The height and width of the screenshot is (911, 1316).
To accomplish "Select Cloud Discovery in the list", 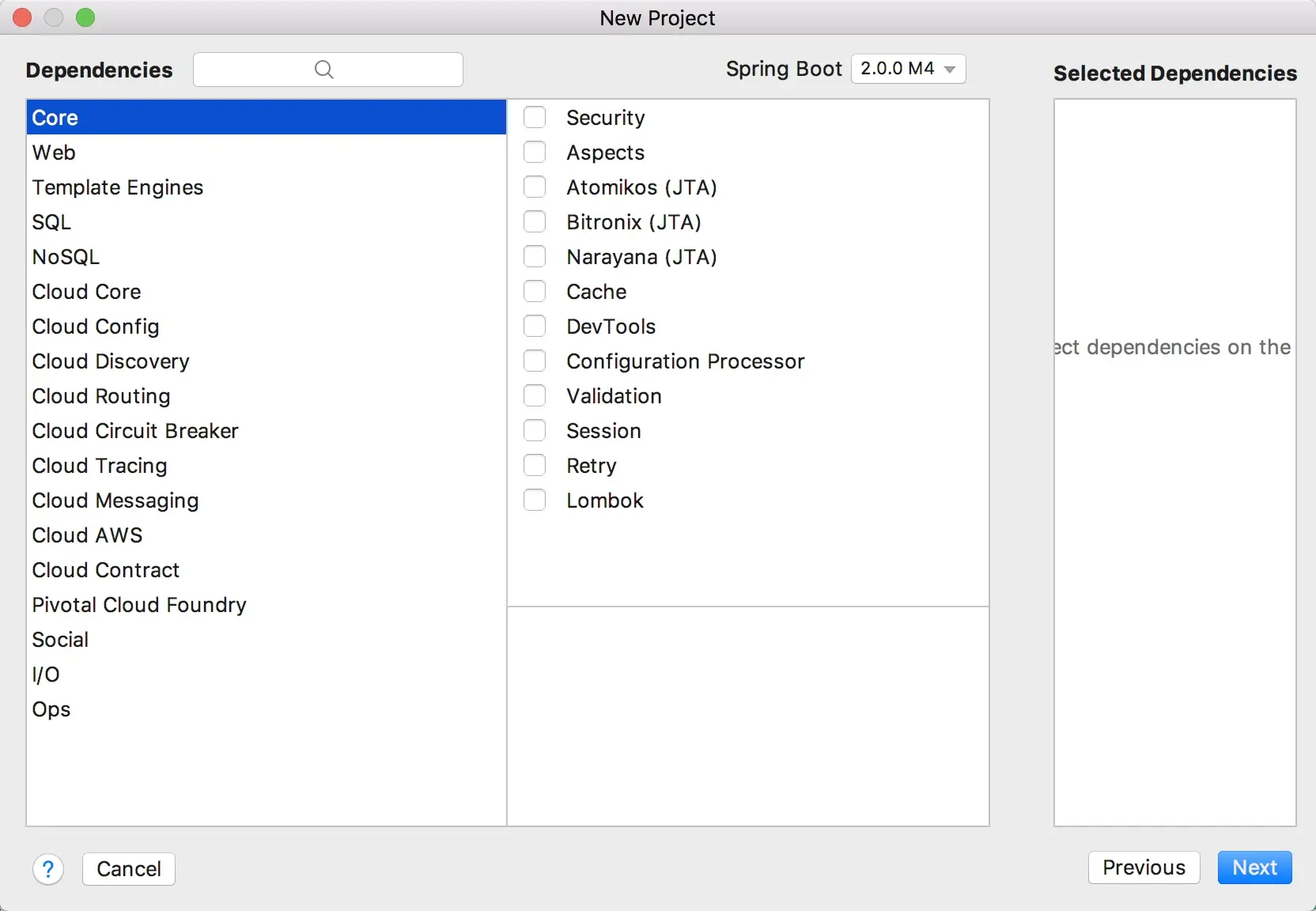I will point(266,361).
